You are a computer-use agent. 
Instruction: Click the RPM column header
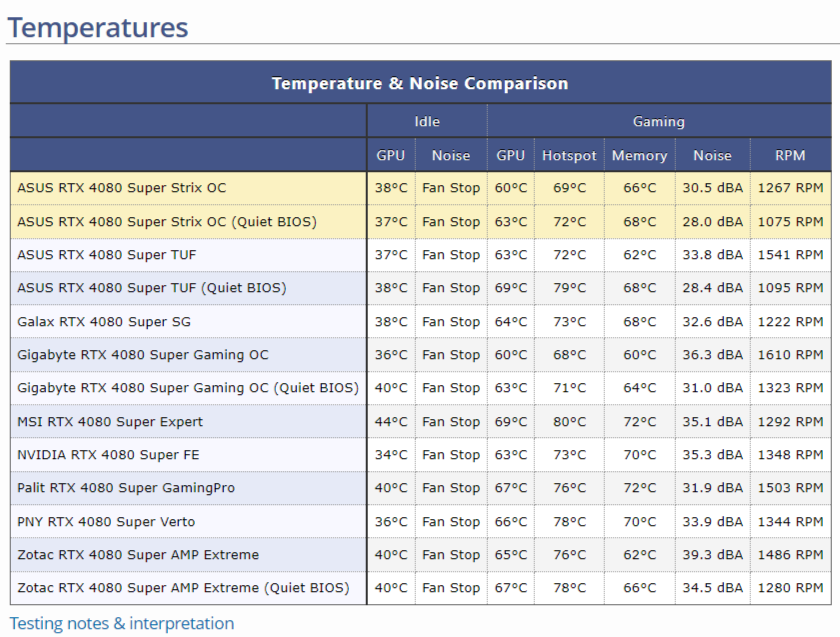[x=790, y=155]
